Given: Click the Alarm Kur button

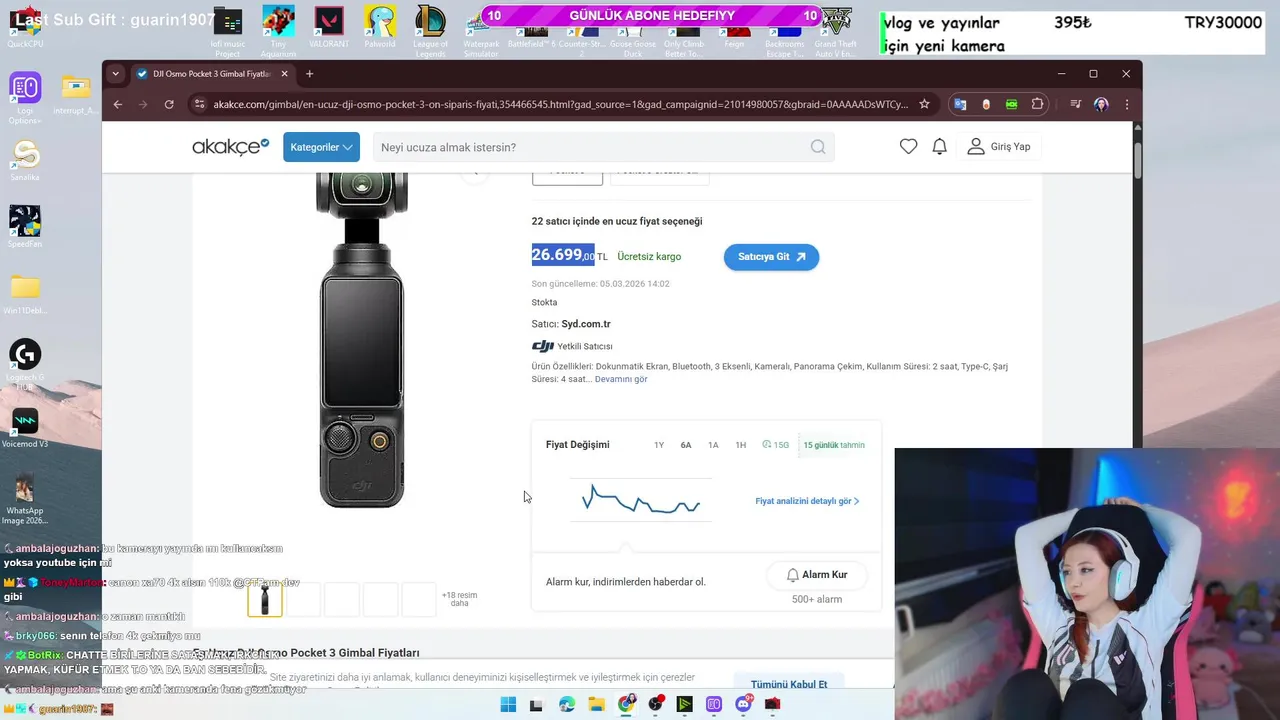Looking at the screenshot, I should click(816, 575).
